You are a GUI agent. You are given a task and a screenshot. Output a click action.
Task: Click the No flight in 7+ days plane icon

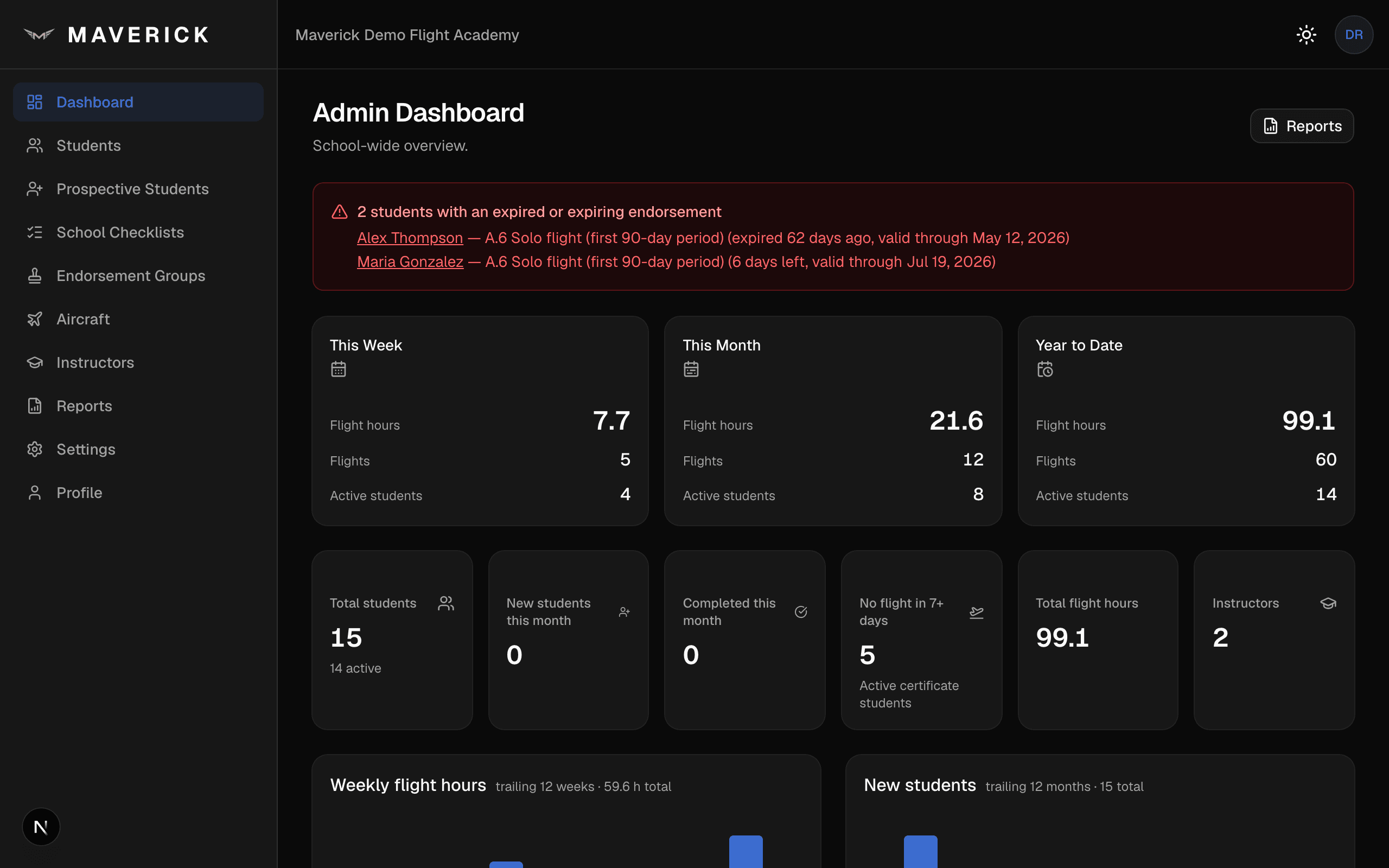click(x=976, y=612)
